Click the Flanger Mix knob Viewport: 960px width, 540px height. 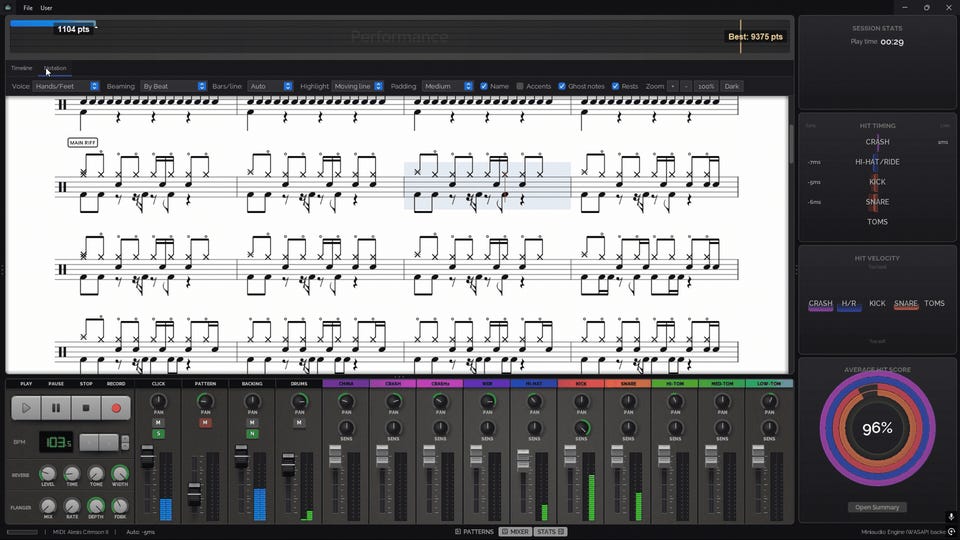[x=47, y=506]
